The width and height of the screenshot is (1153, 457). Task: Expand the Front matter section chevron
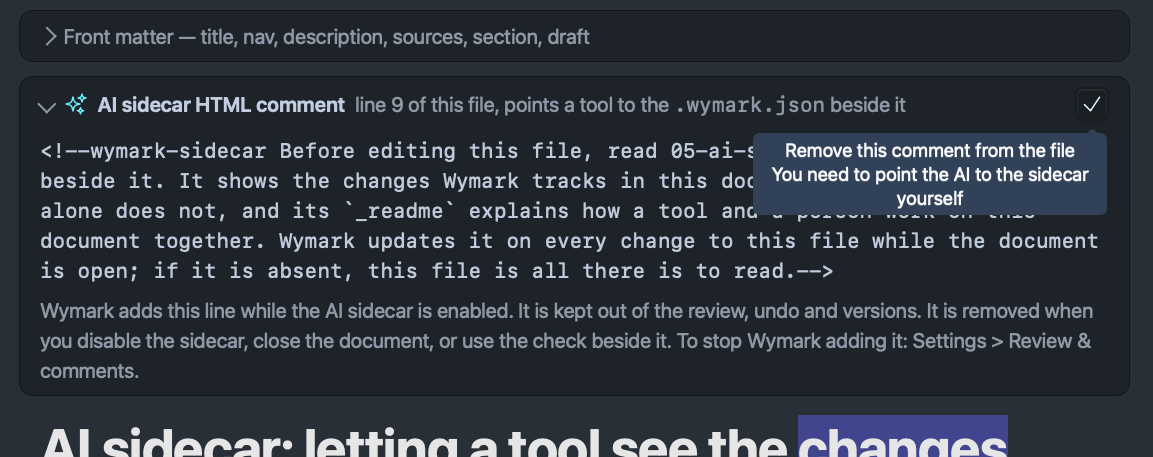click(x=49, y=37)
